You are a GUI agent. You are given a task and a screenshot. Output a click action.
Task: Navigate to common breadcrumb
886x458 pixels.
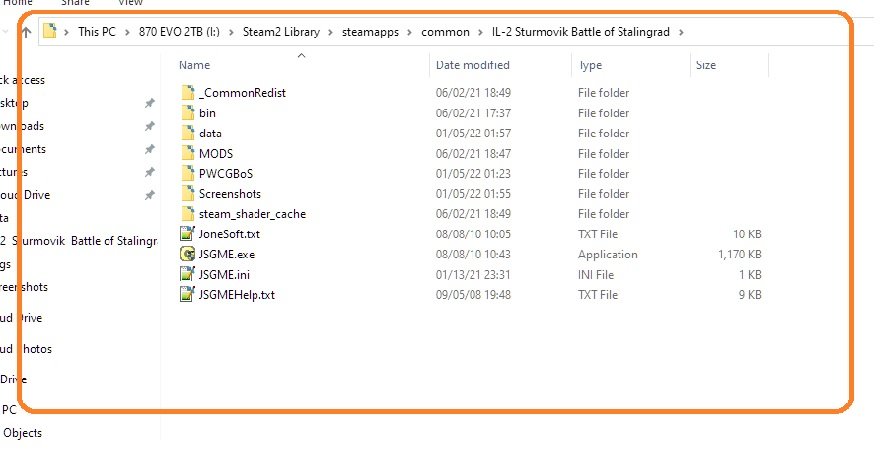[x=445, y=32]
